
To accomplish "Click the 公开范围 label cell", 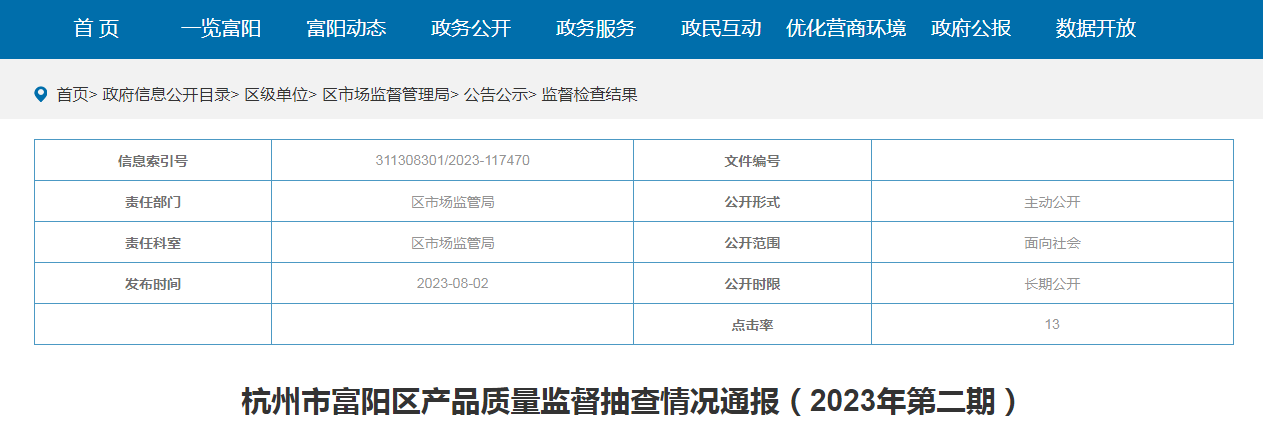I will point(752,242).
